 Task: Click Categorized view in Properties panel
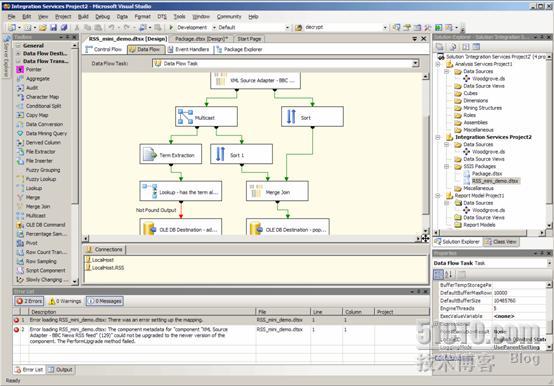click(x=438, y=274)
